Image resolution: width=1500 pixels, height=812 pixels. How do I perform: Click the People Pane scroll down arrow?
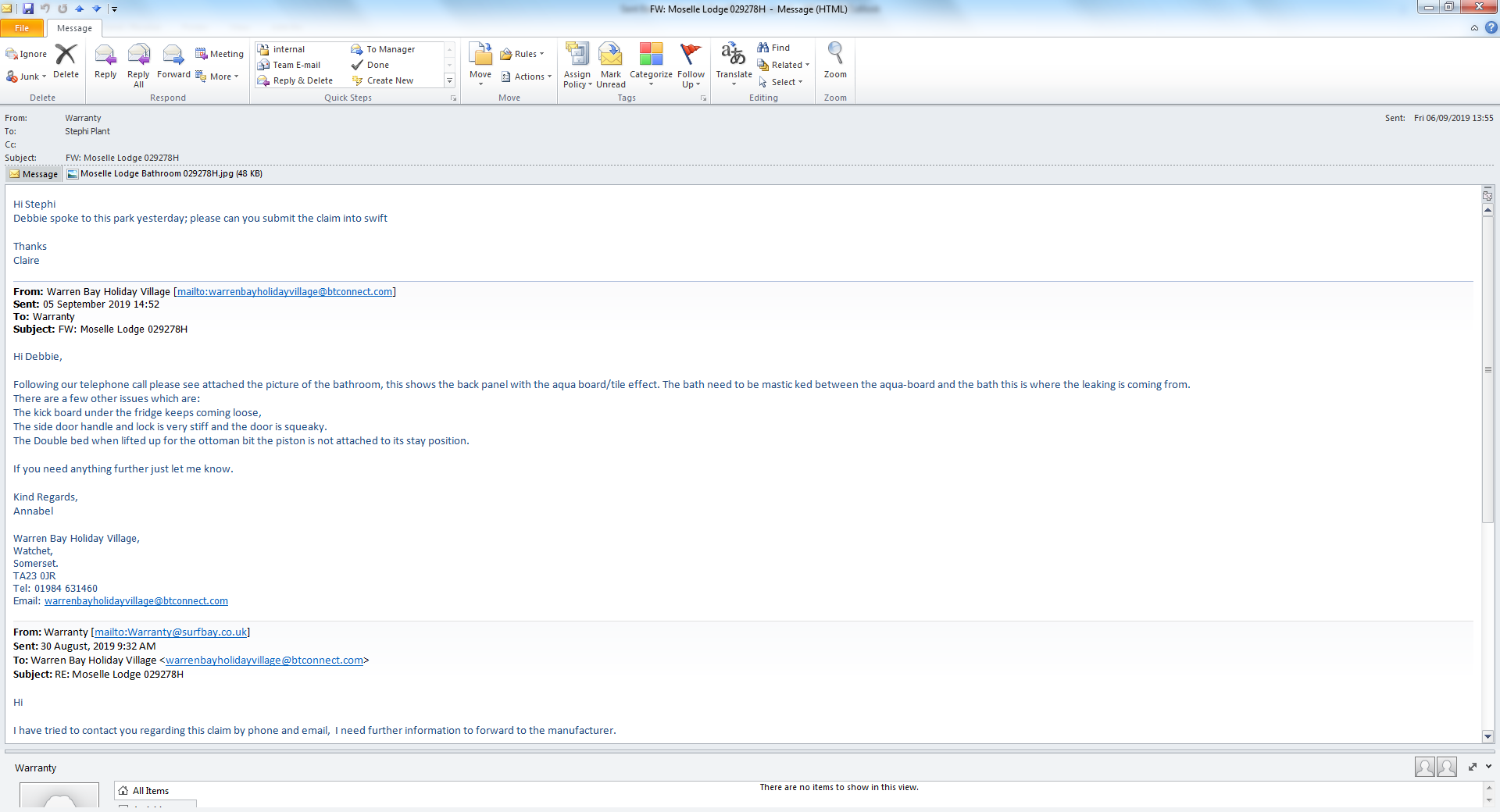pos(1489,800)
